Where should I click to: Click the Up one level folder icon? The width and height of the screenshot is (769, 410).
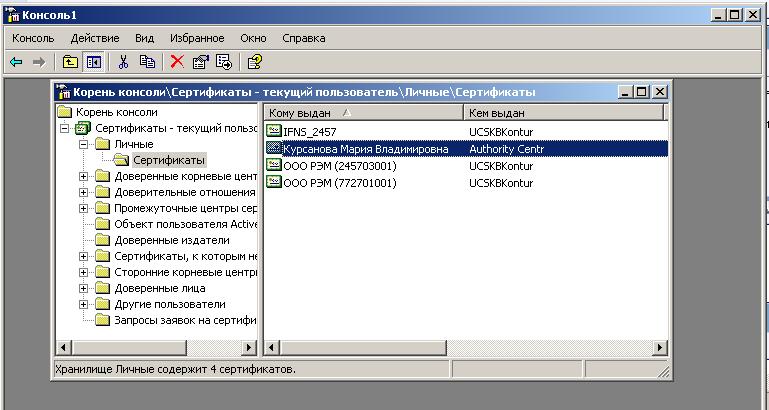point(70,62)
